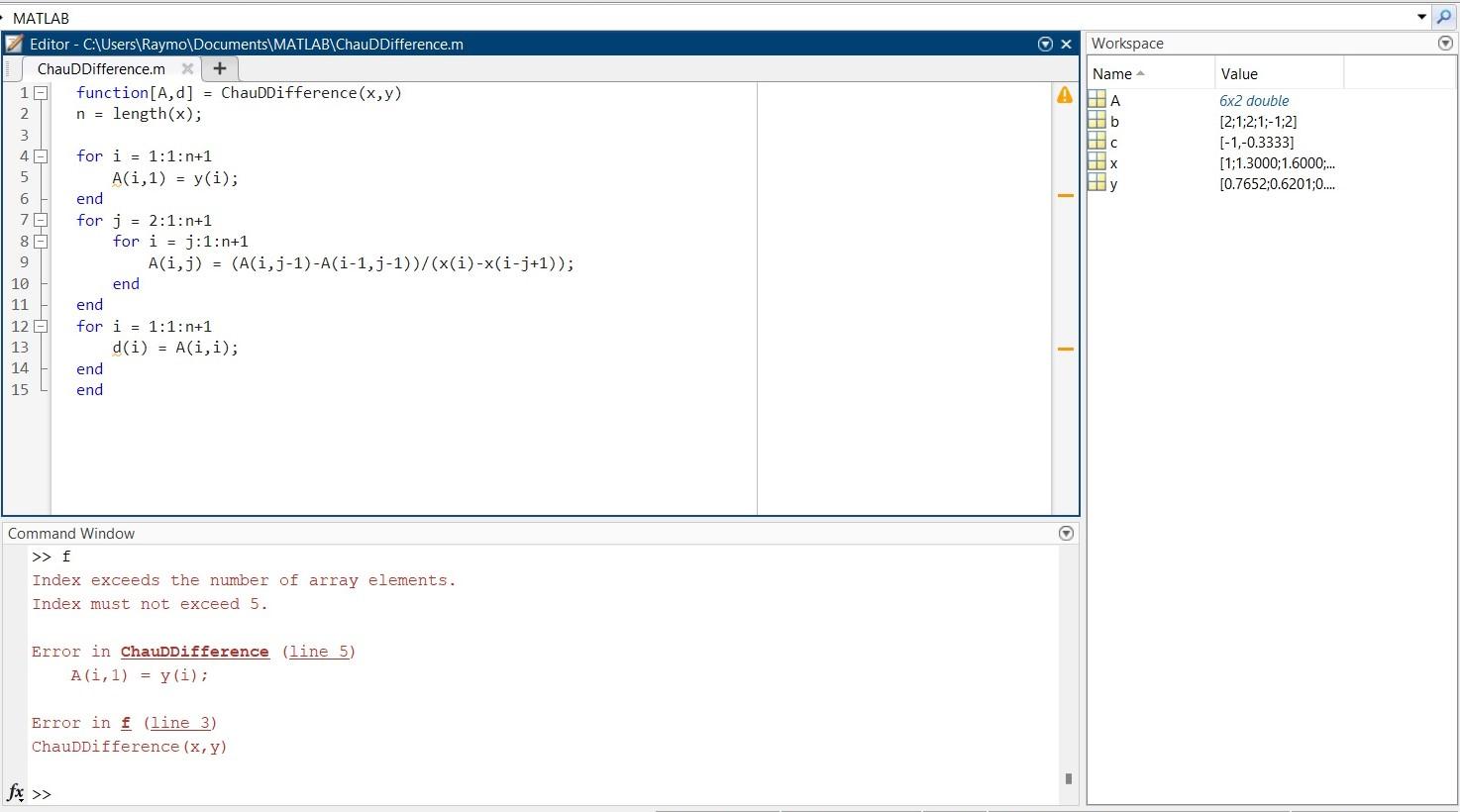Viewport: 1460px width, 812px height.
Task: Click the search magnifier icon in MATLAB title bar
Action: [1444, 17]
